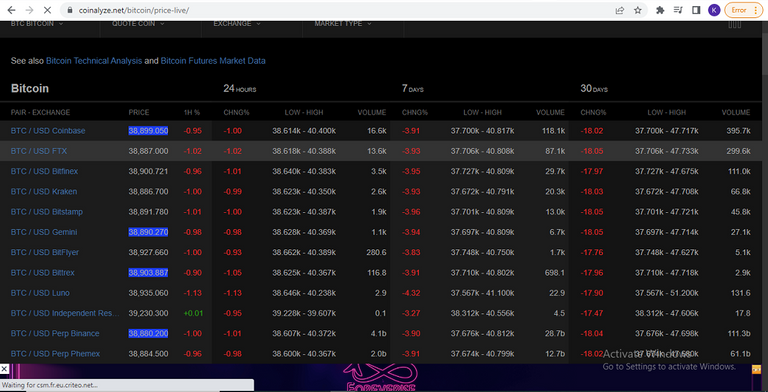Open Bitcoin Technical Analysis link

tap(94, 61)
